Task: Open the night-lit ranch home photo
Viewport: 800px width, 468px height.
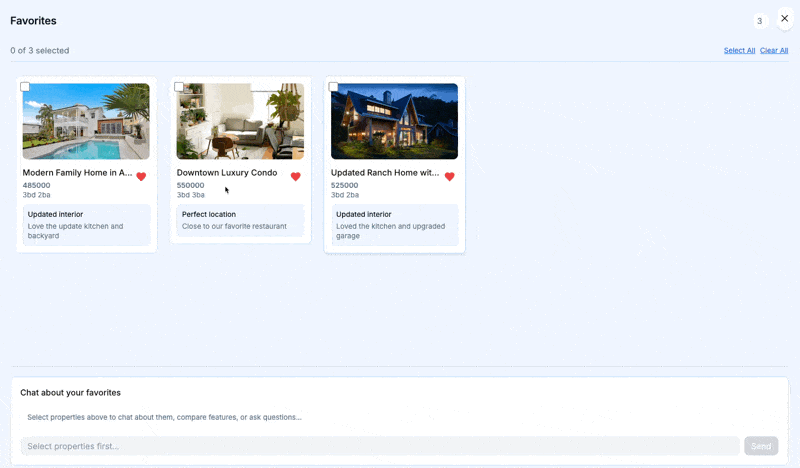Action: click(x=394, y=122)
